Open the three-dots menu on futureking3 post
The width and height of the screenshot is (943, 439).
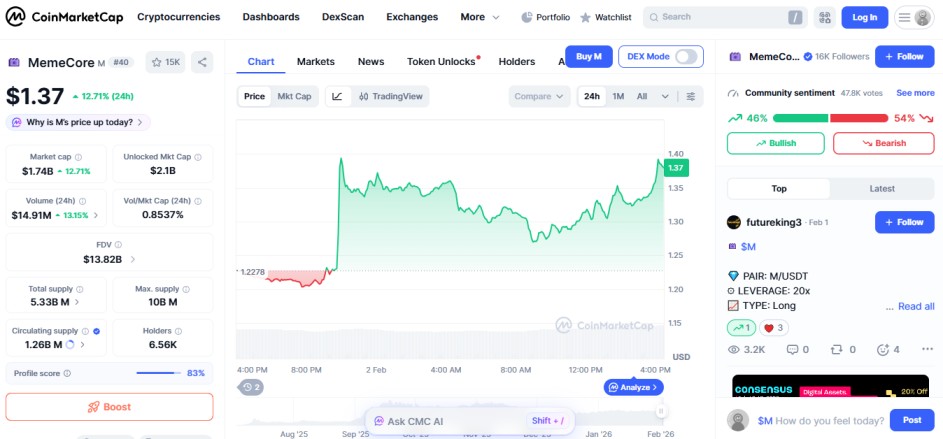pyautogui.click(x=927, y=349)
